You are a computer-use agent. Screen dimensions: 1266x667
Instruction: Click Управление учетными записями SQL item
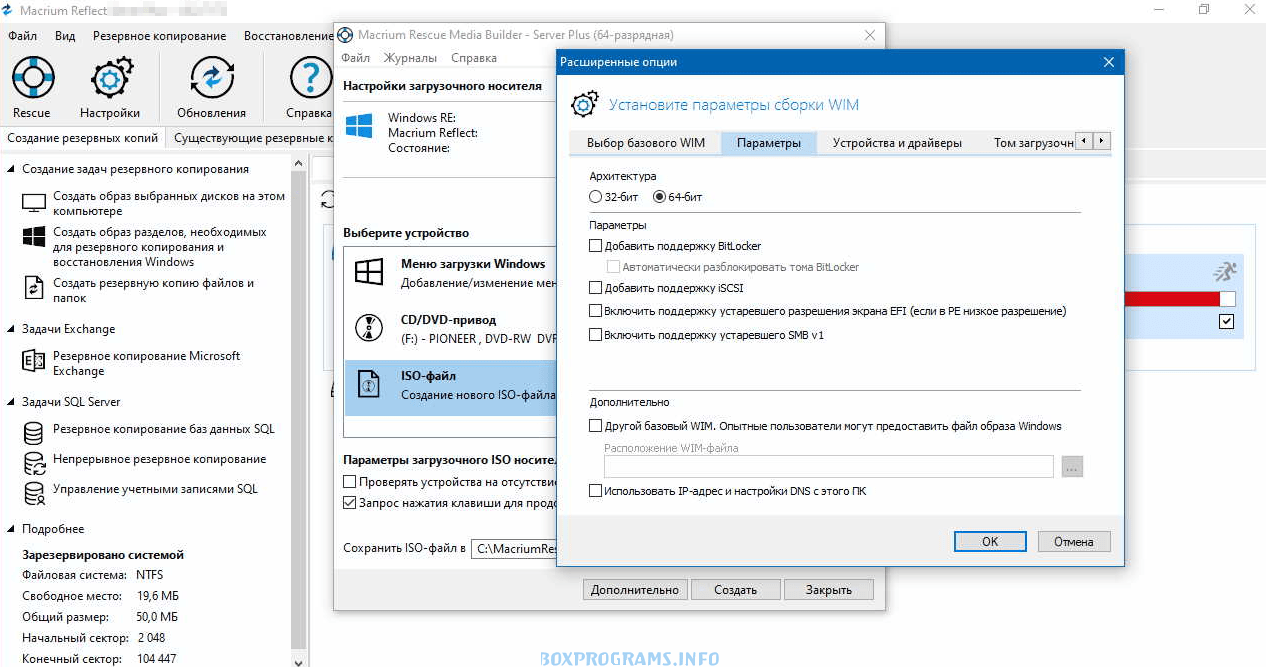tap(155, 489)
